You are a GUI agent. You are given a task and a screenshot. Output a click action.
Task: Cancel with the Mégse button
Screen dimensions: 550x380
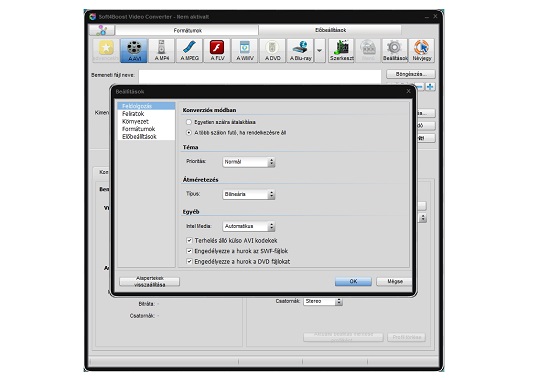click(394, 281)
